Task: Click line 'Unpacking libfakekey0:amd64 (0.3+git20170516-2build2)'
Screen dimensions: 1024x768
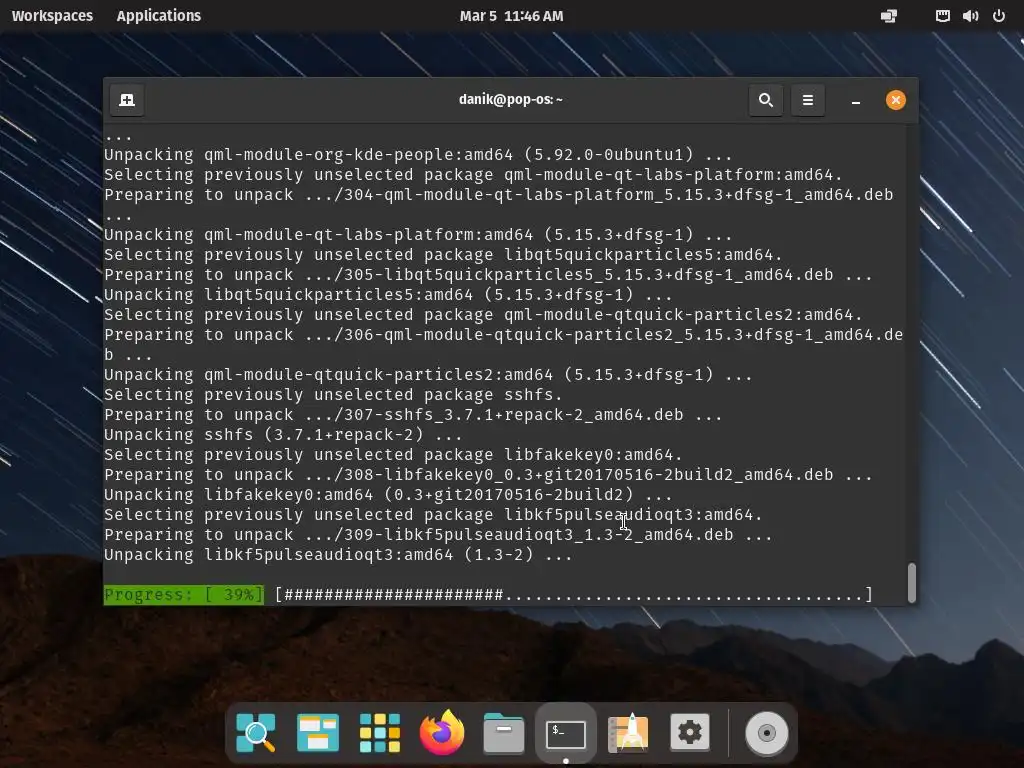Action: click(x=368, y=495)
